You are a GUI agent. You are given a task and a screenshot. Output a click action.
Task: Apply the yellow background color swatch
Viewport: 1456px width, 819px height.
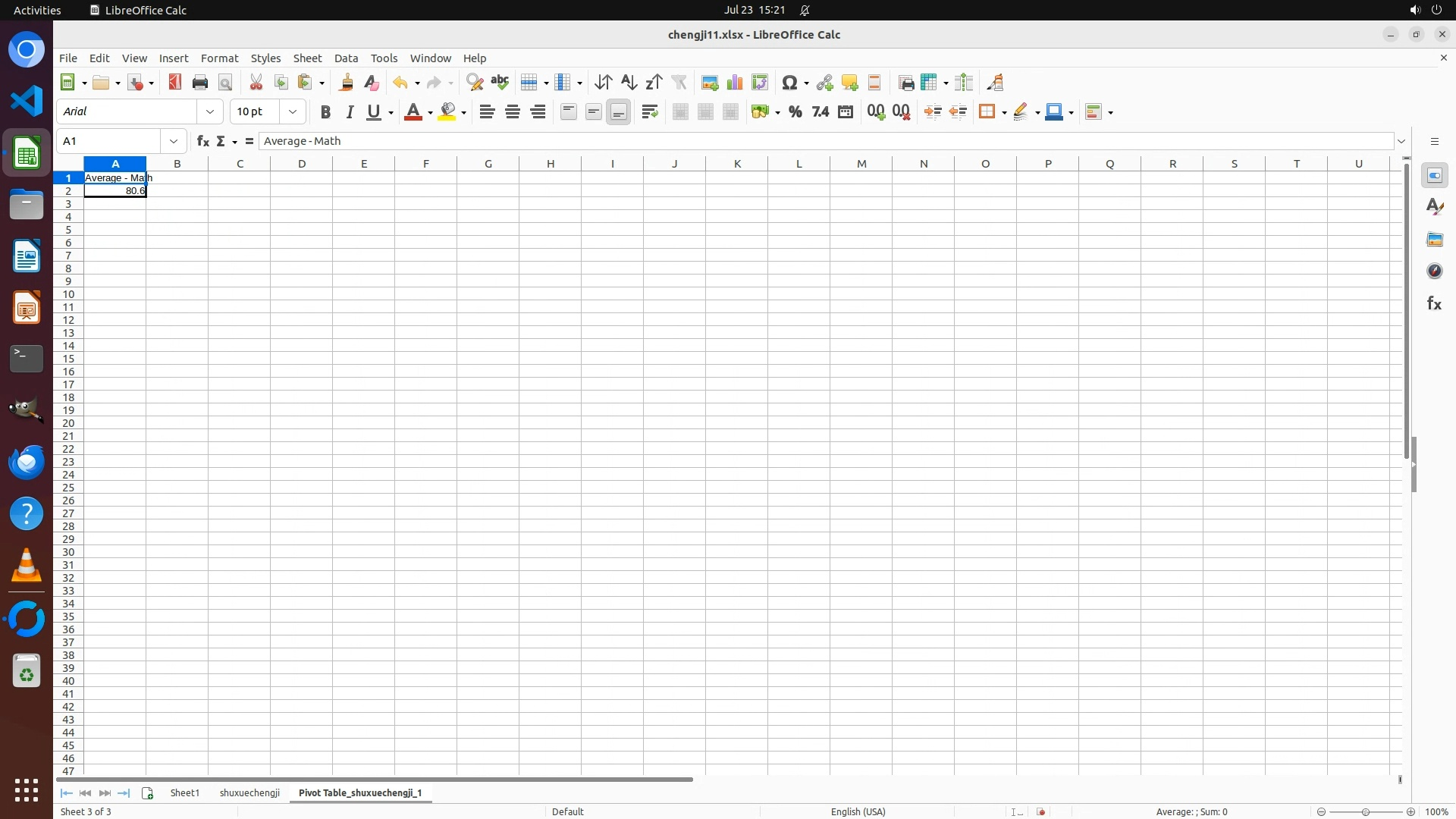[447, 112]
